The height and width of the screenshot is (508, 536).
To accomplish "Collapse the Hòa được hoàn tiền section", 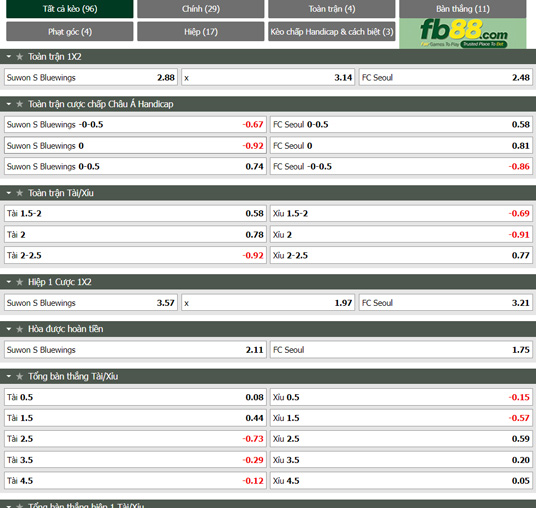I will [9, 329].
